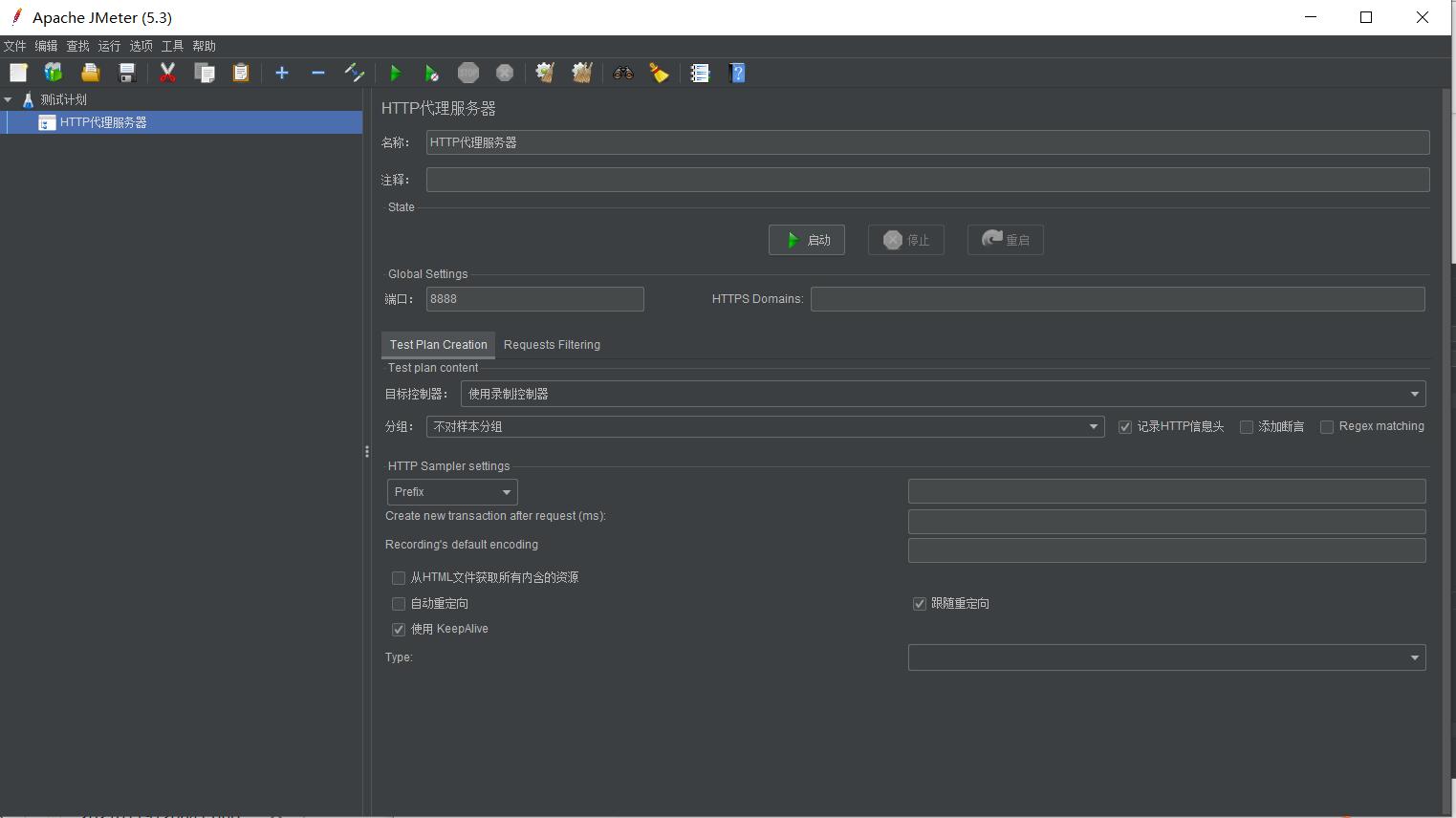
Task: Toggle 跟随重定向 checkbox
Action: [x=920, y=604]
